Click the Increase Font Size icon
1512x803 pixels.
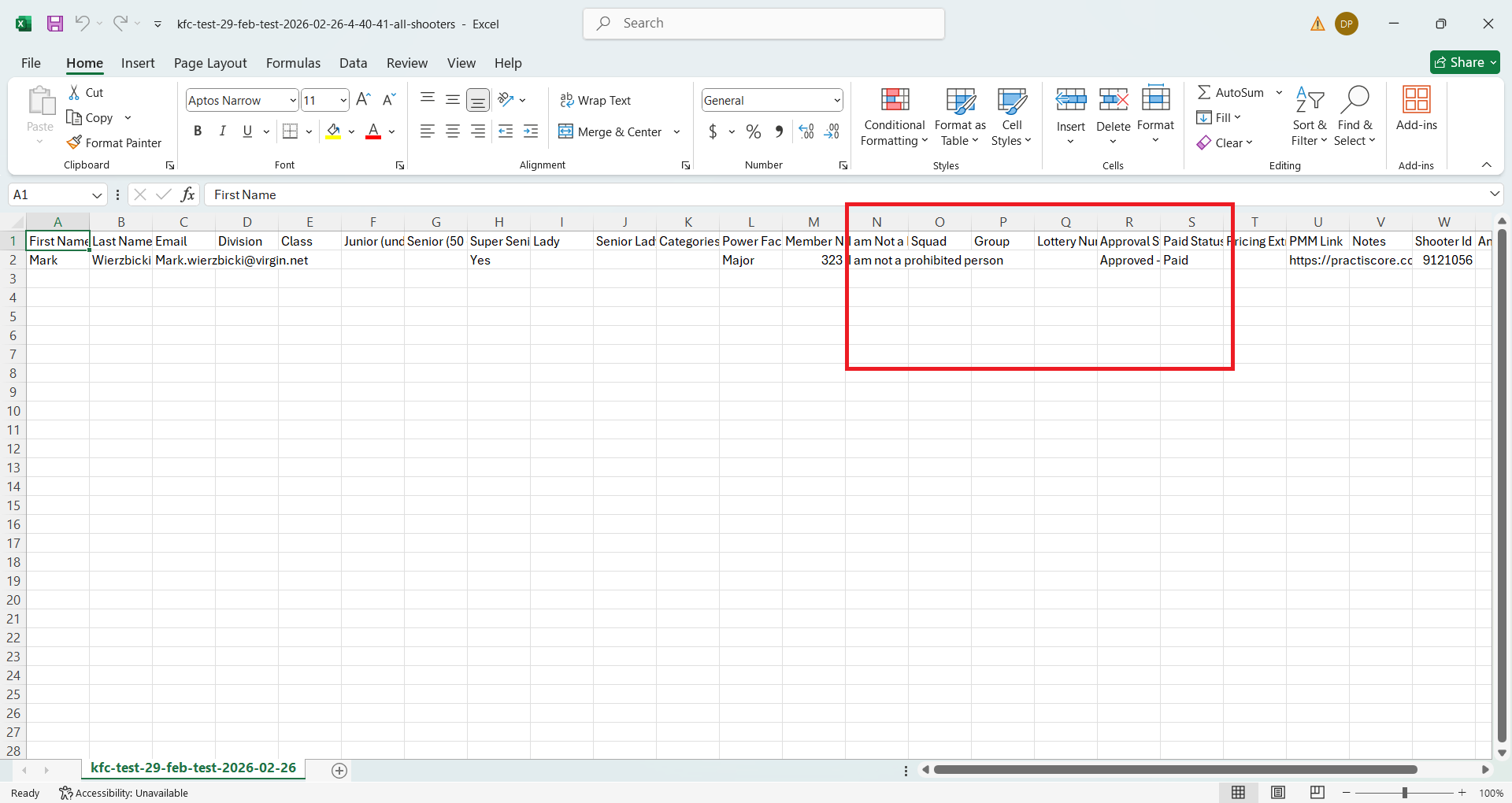[363, 100]
